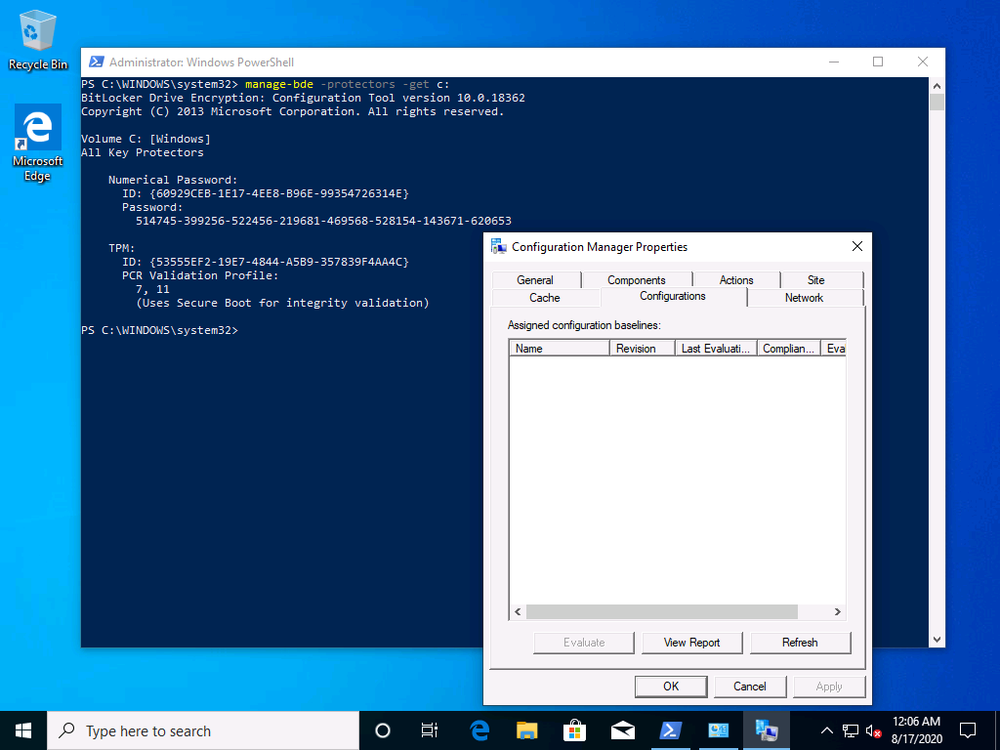This screenshot has width=1000, height=750.
Task: Select the Configurations tab
Action: click(673, 297)
